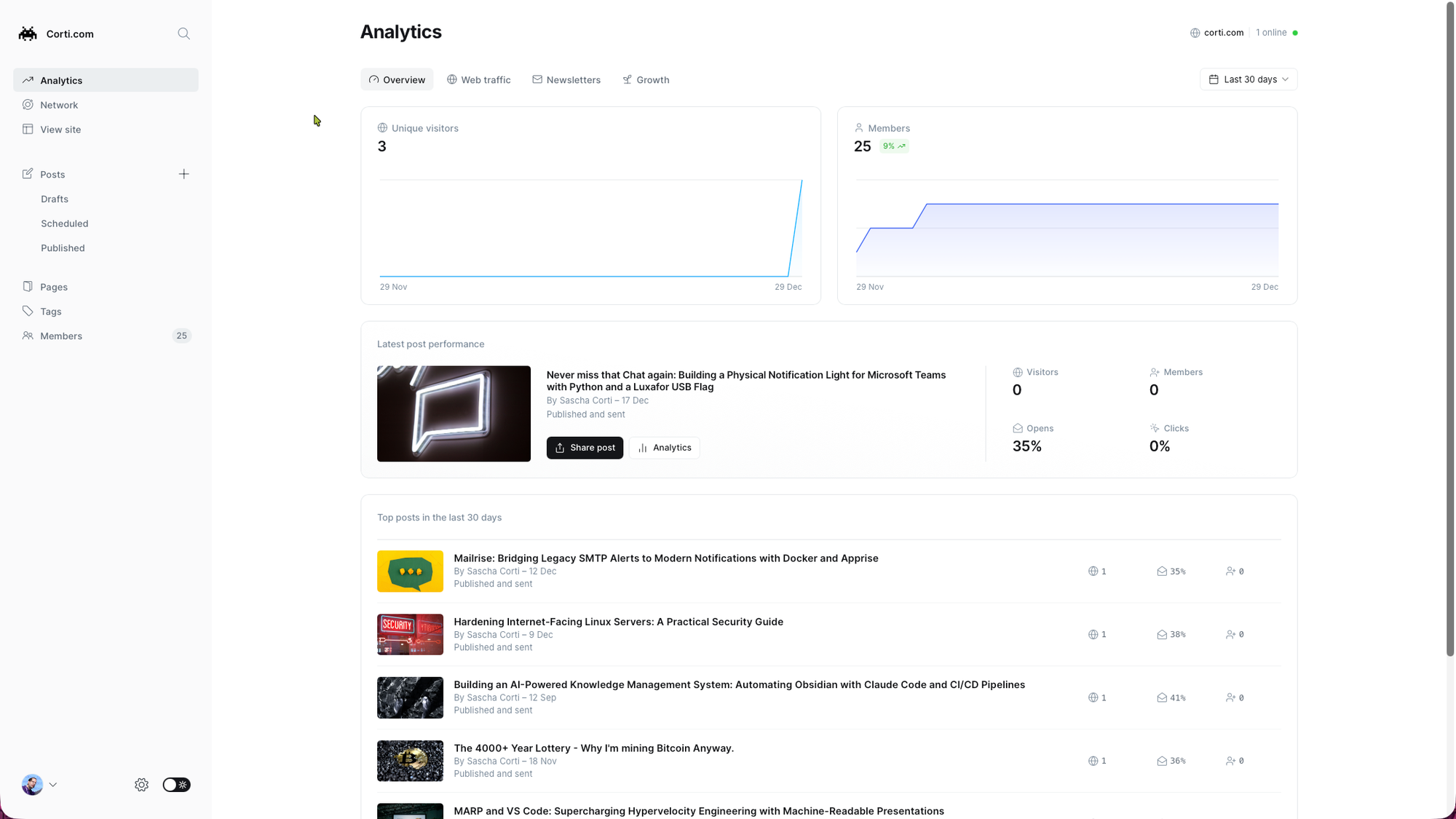Open Analytics for the latest post
This screenshot has width=1456, height=819.
tap(664, 447)
